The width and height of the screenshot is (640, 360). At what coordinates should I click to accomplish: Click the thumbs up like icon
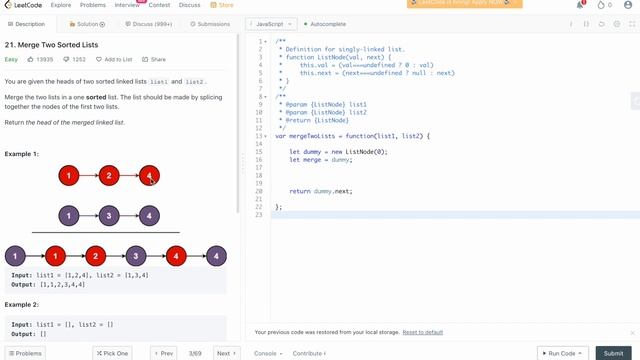(x=31, y=59)
